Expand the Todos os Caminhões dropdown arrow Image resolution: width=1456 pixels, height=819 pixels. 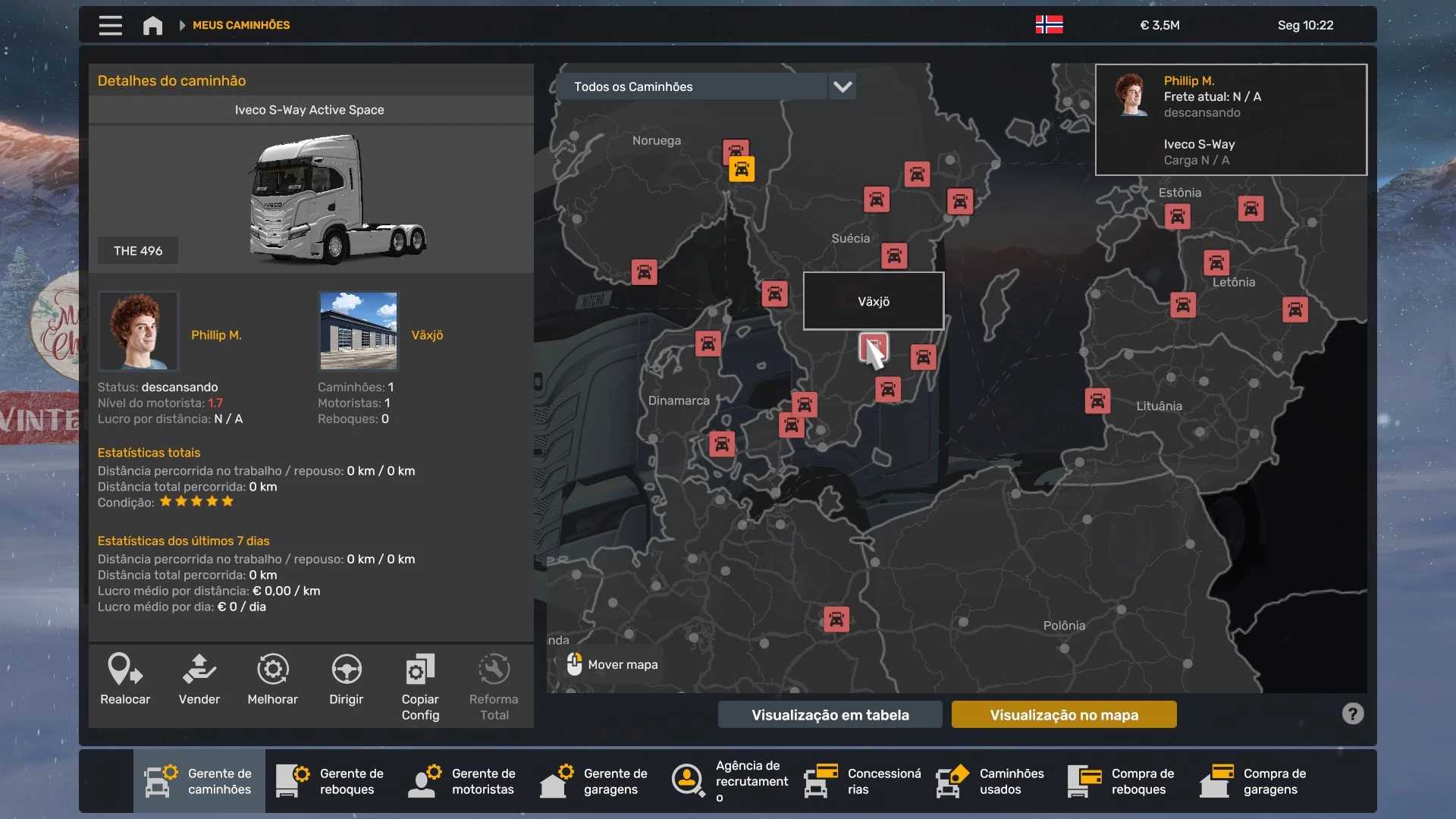click(x=842, y=86)
